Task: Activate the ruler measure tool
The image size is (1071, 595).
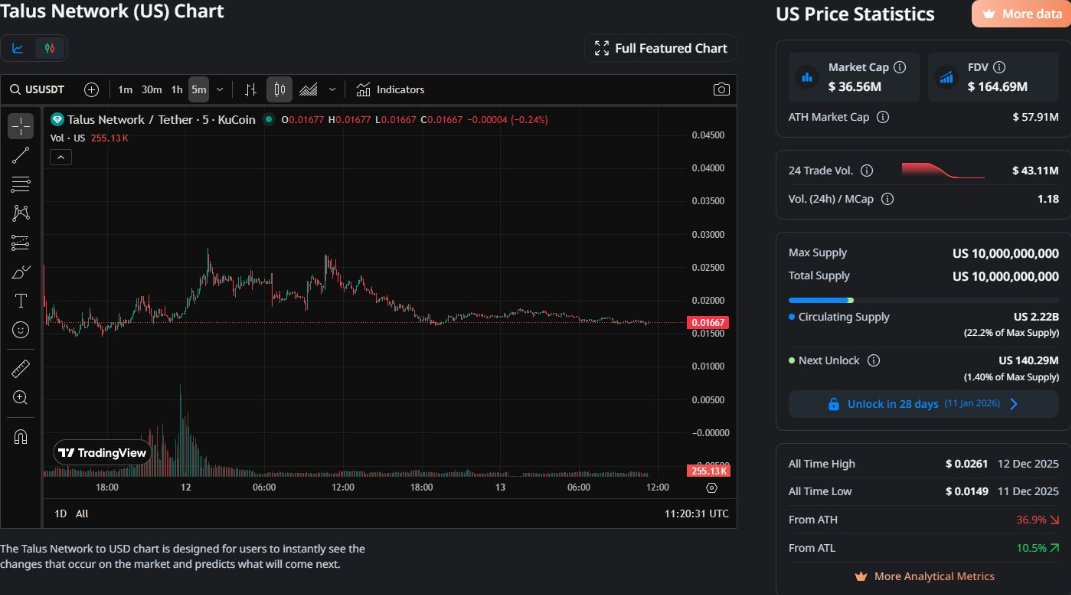Action: click(x=21, y=369)
